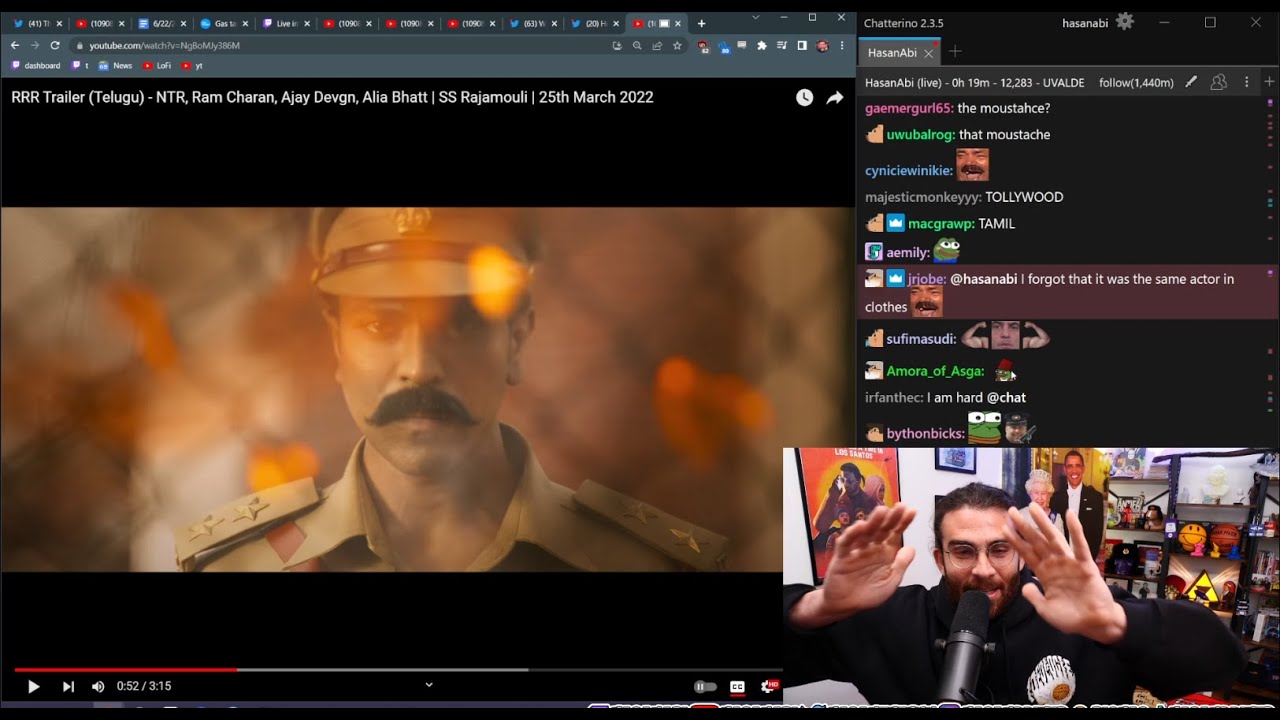Open media controls playlist icon
Image resolution: width=1280 pixels, height=720 pixels.
pos(782,45)
